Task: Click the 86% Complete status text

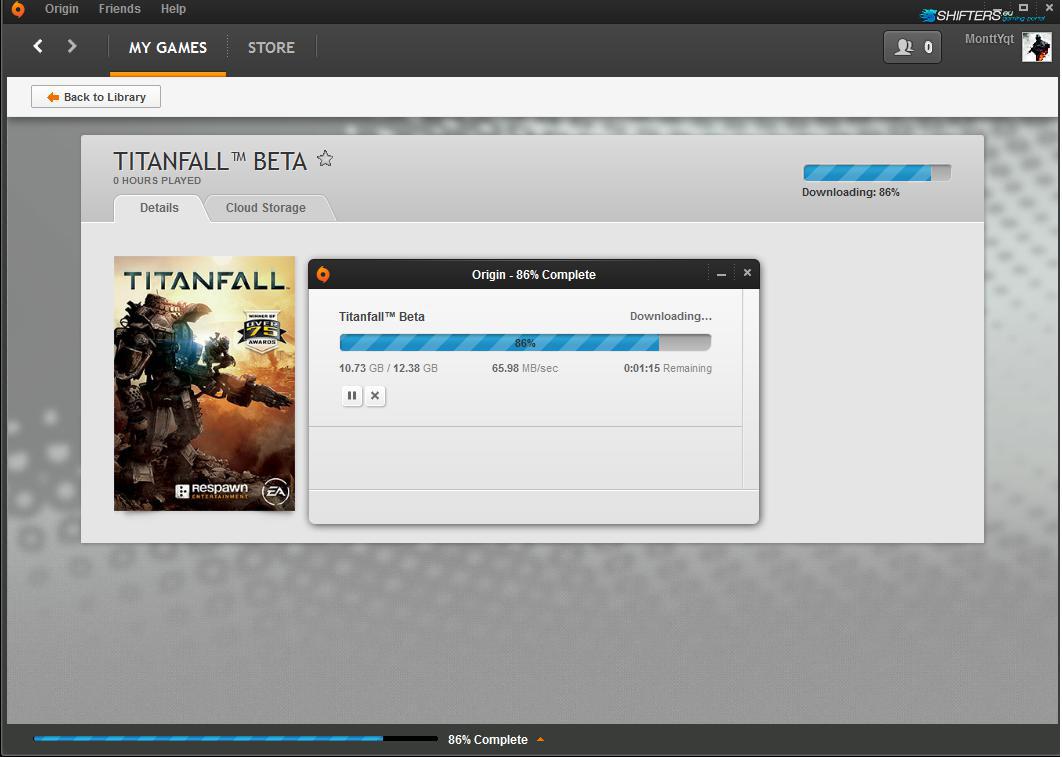Action: tap(488, 739)
